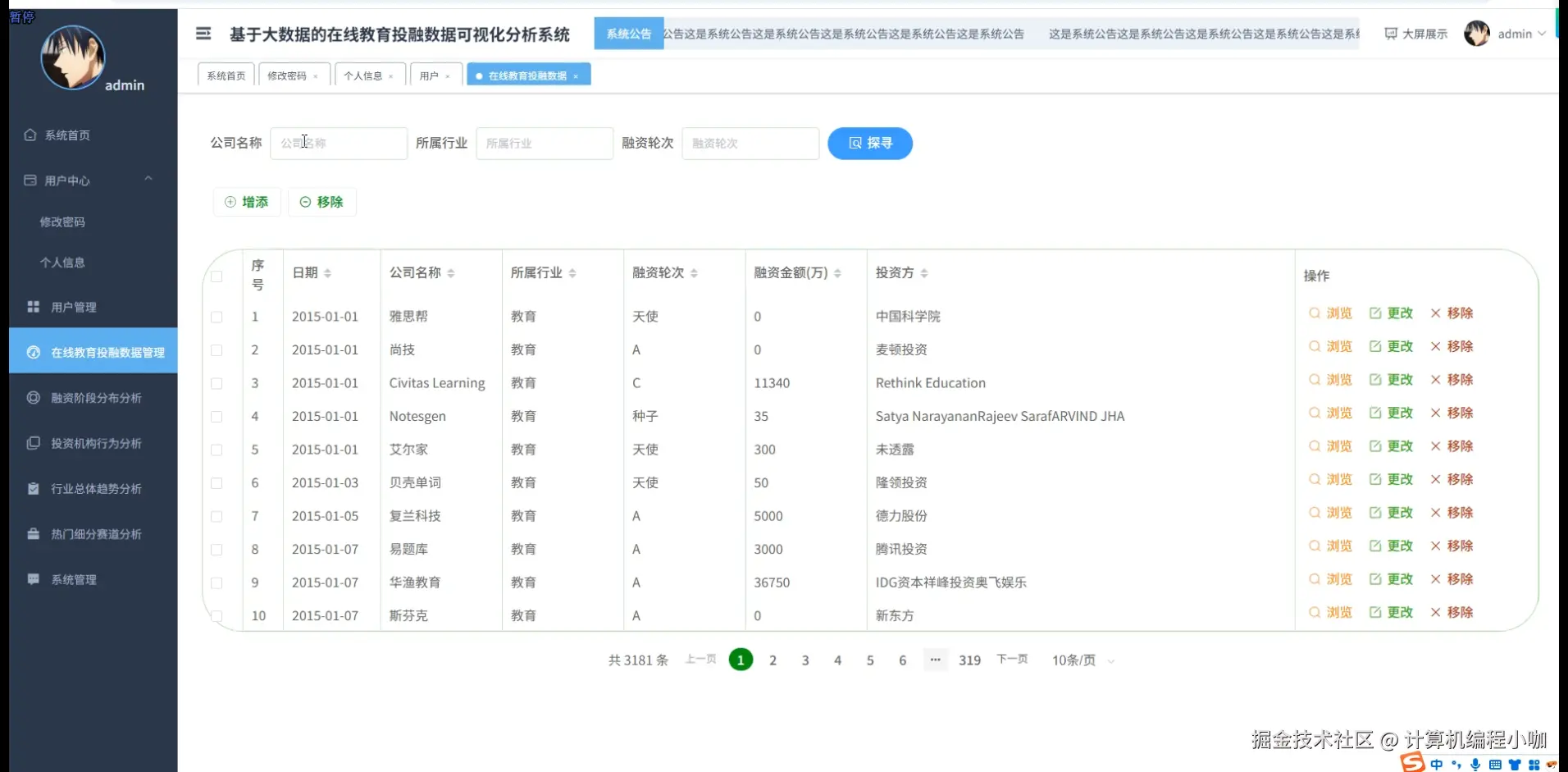Screen dimensions: 1568x772
Task: Click the 增添 add button
Action: tap(246, 202)
